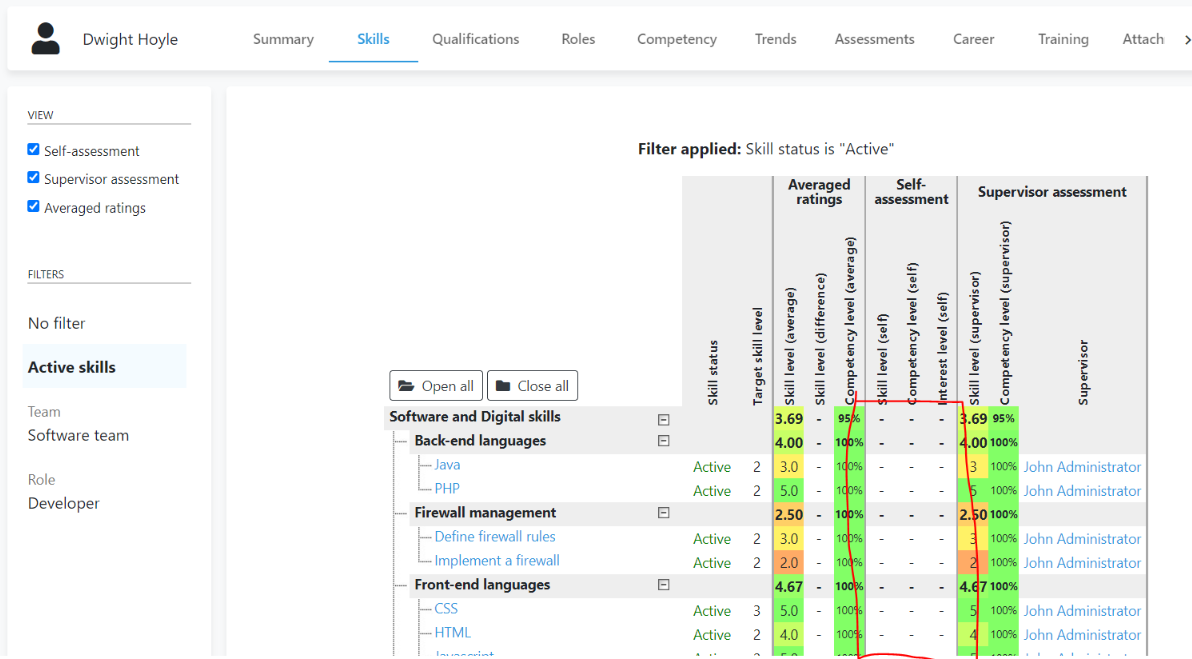Click the Define firewall rules skill

click(x=494, y=537)
